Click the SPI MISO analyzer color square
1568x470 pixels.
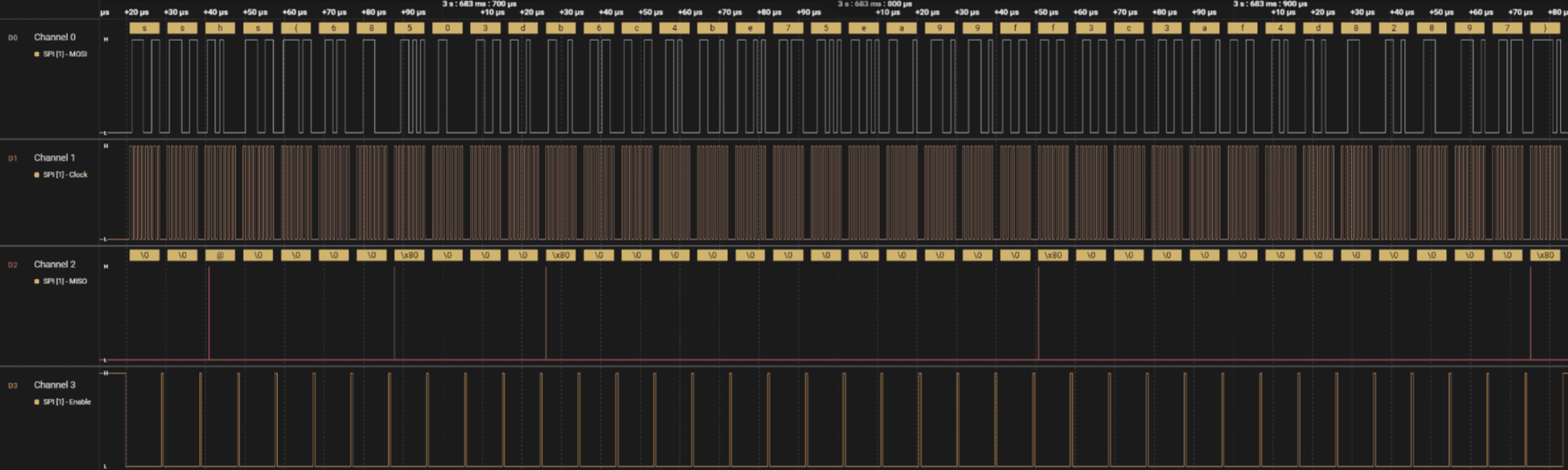(37, 282)
